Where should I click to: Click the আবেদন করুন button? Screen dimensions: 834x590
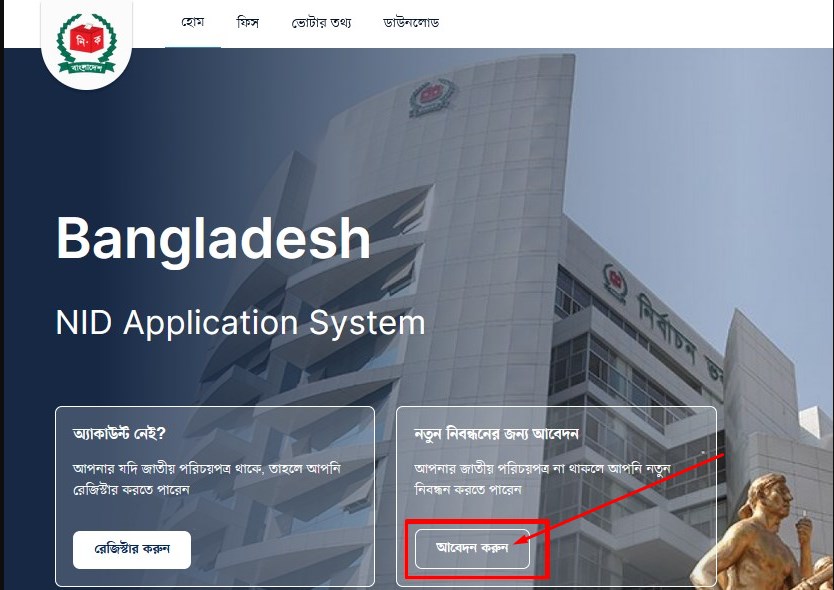472,549
